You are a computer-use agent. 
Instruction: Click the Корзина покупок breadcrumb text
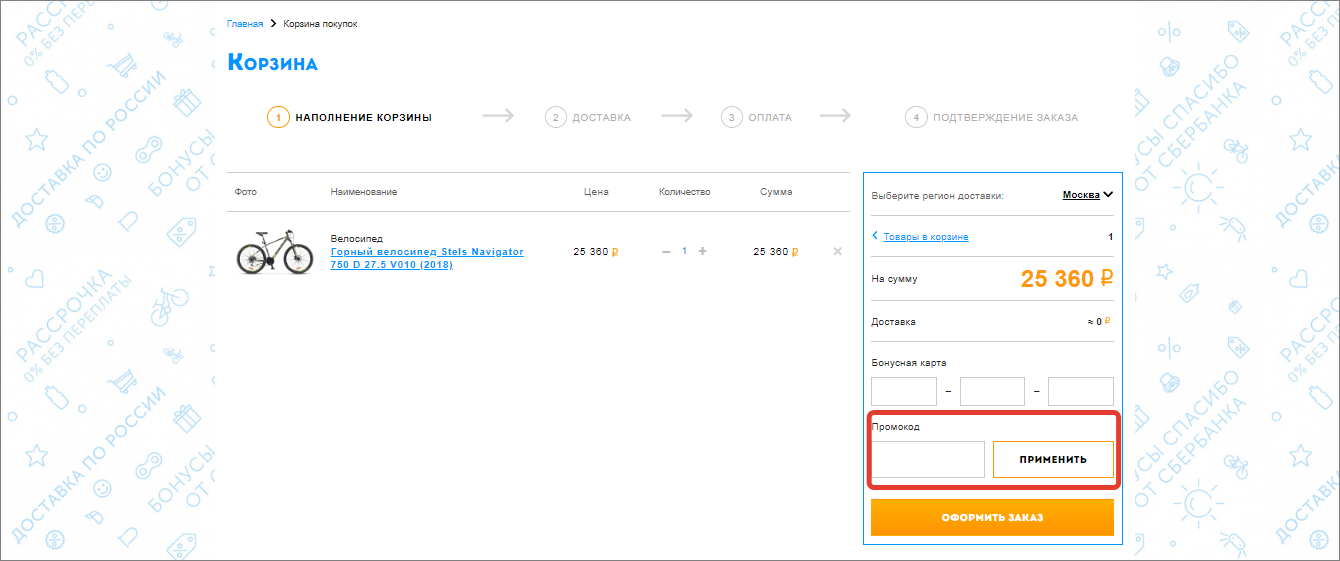[x=320, y=23]
